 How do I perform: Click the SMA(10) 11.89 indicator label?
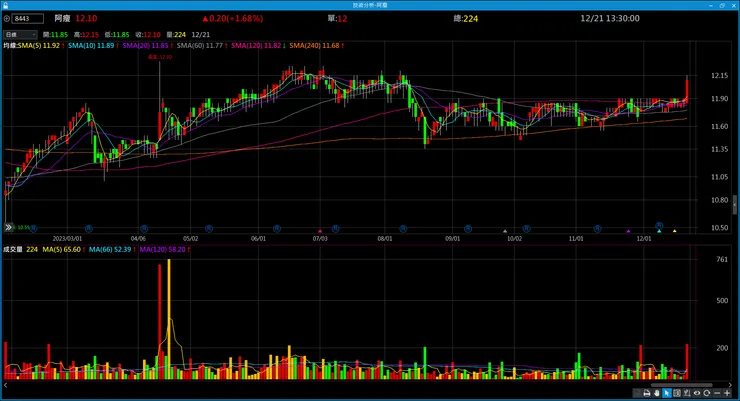coord(93,46)
